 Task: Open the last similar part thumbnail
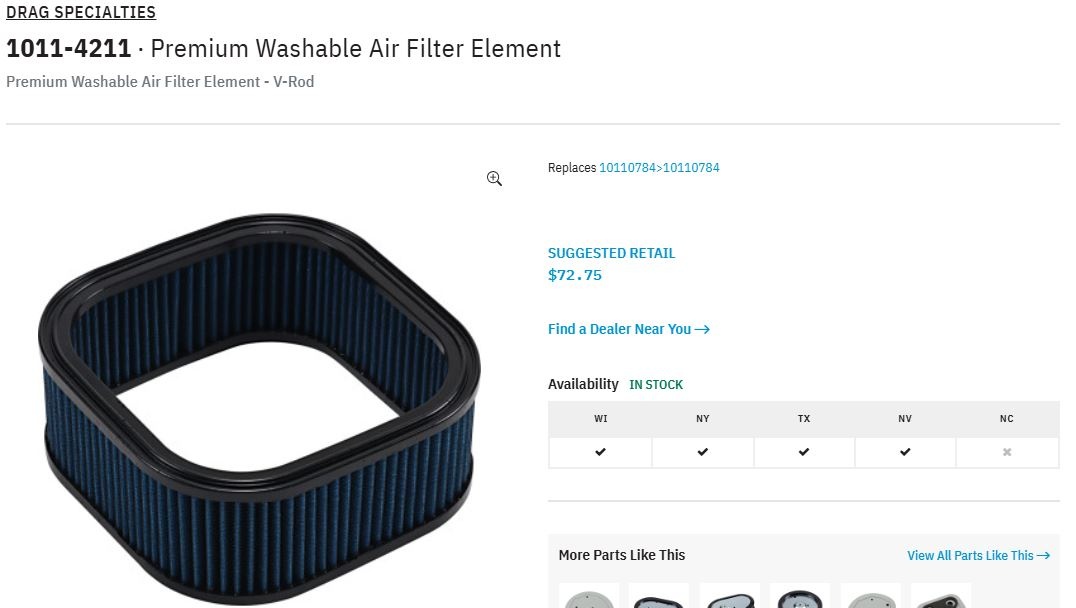[x=941, y=596]
